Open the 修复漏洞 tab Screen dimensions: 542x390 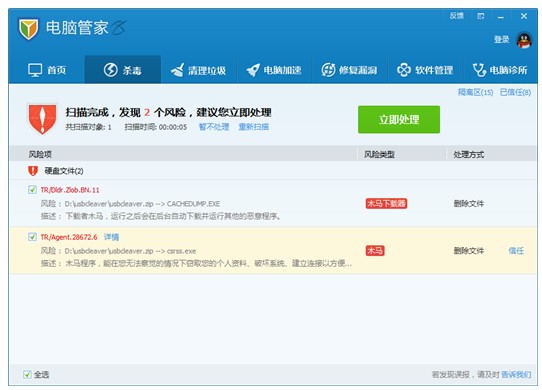(x=349, y=70)
